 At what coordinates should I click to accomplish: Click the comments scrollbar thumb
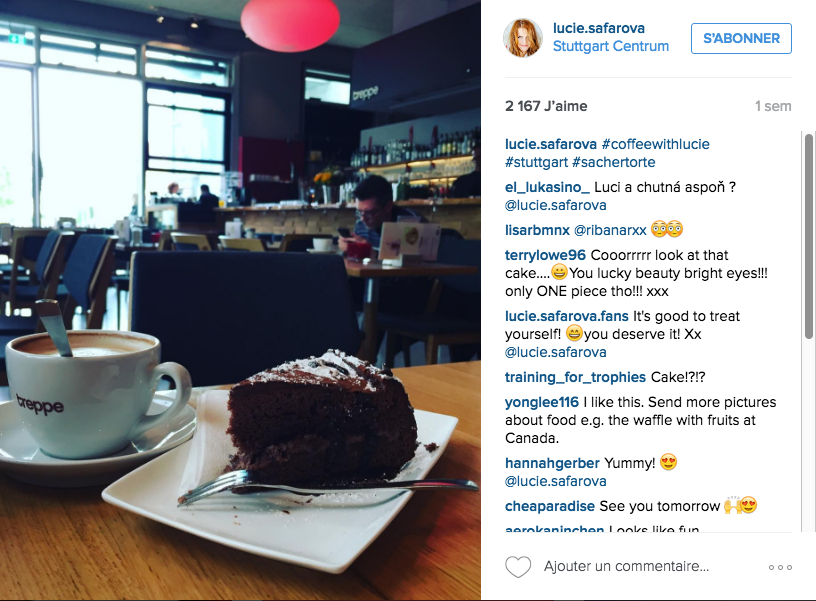pyautogui.click(x=809, y=237)
